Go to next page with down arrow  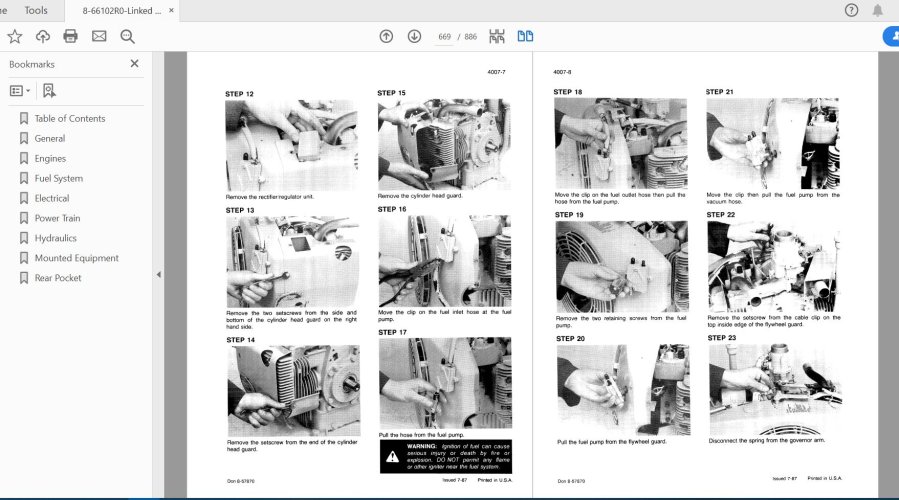[x=414, y=36]
